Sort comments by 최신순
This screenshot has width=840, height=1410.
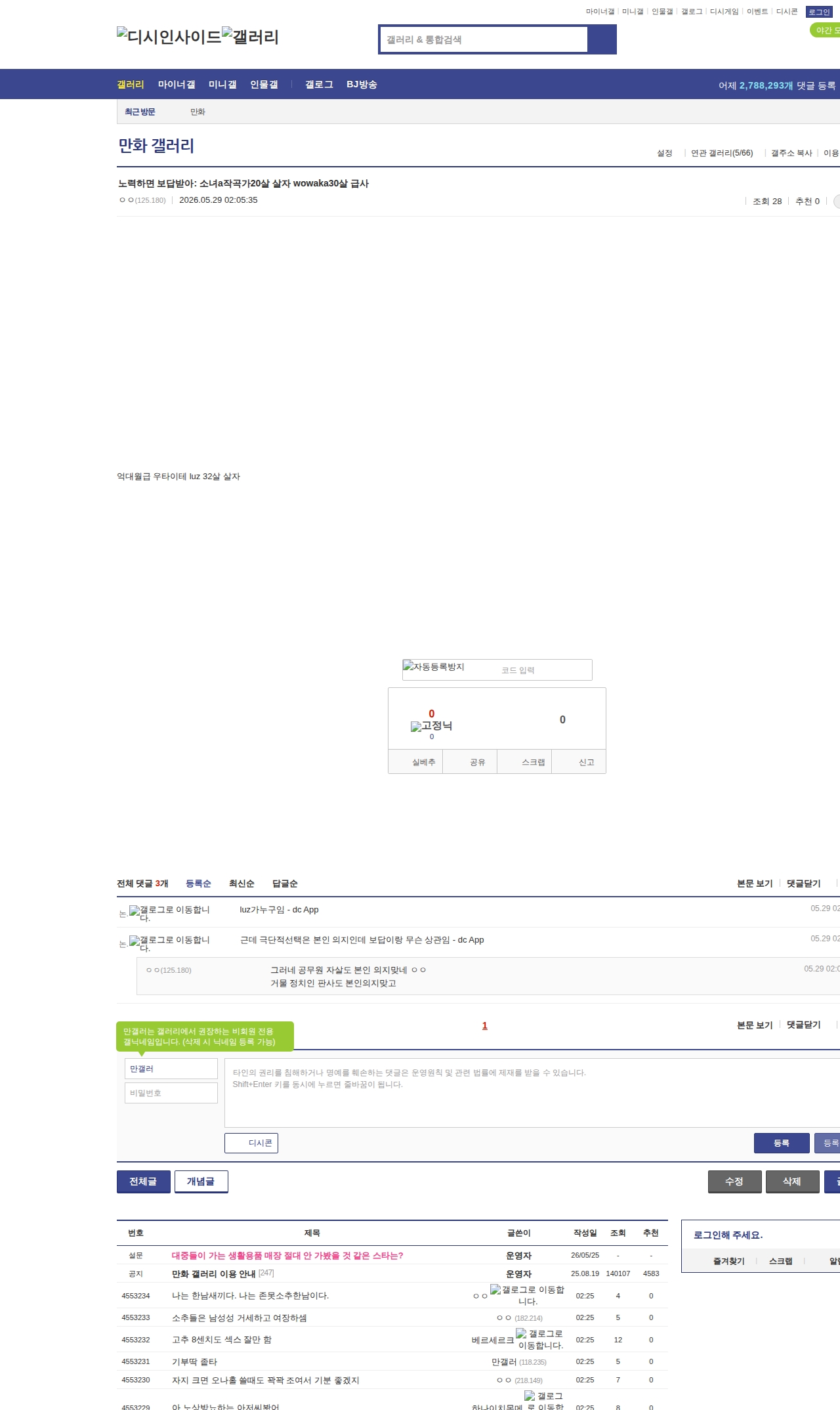[241, 884]
